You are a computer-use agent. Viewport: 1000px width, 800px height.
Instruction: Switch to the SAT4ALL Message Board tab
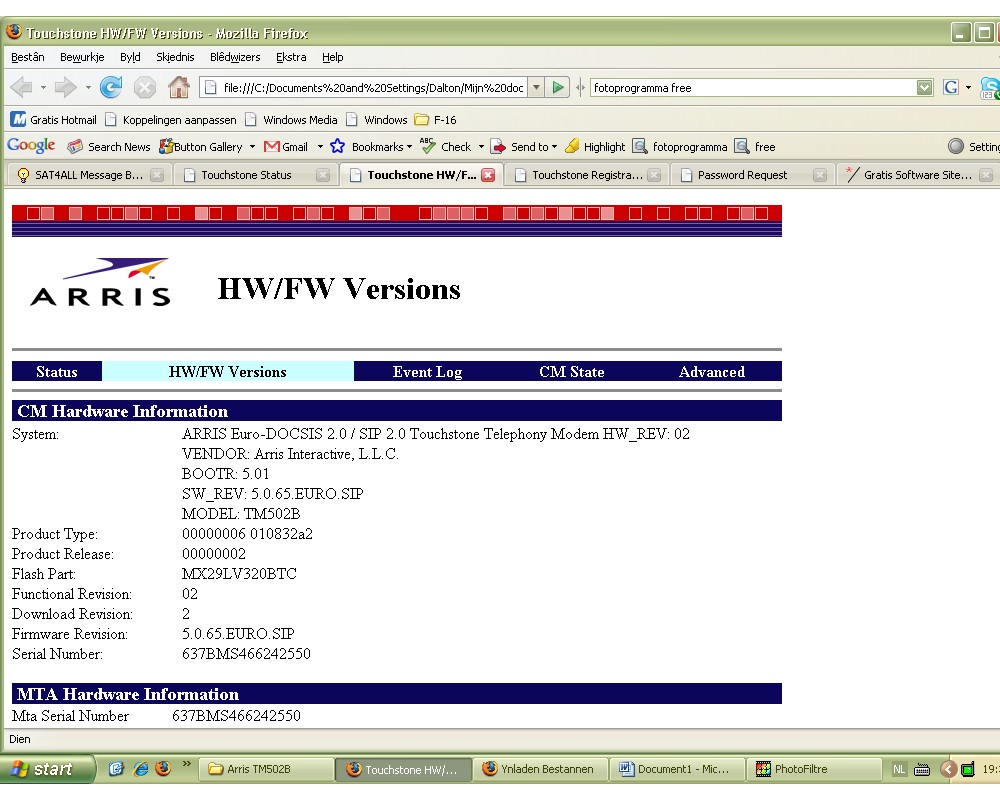coord(89,175)
